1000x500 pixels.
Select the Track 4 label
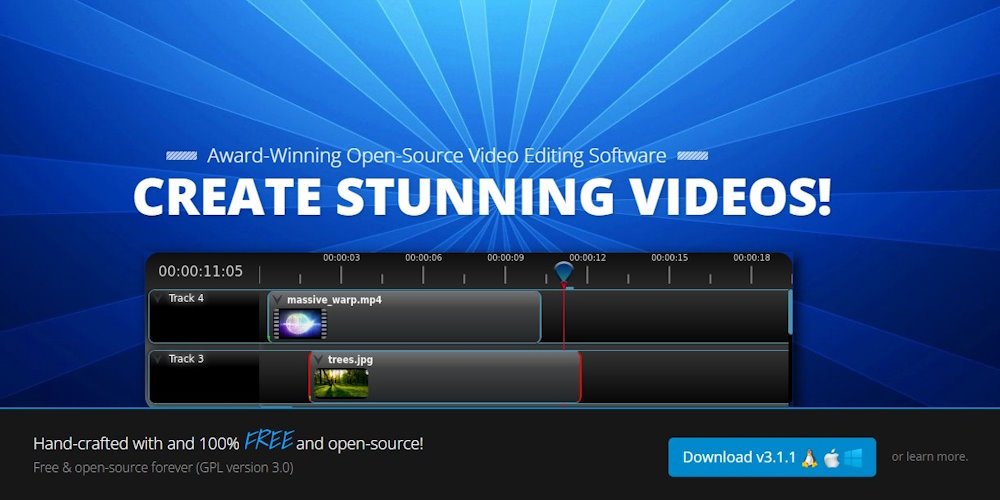click(186, 298)
